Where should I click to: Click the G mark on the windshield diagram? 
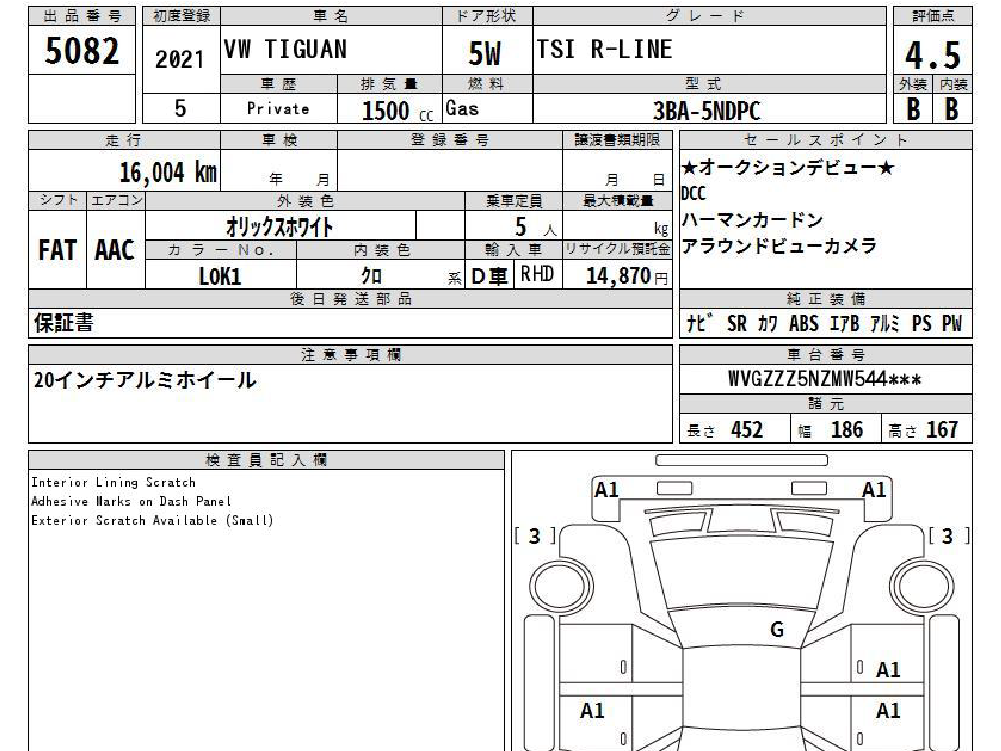coord(777,630)
